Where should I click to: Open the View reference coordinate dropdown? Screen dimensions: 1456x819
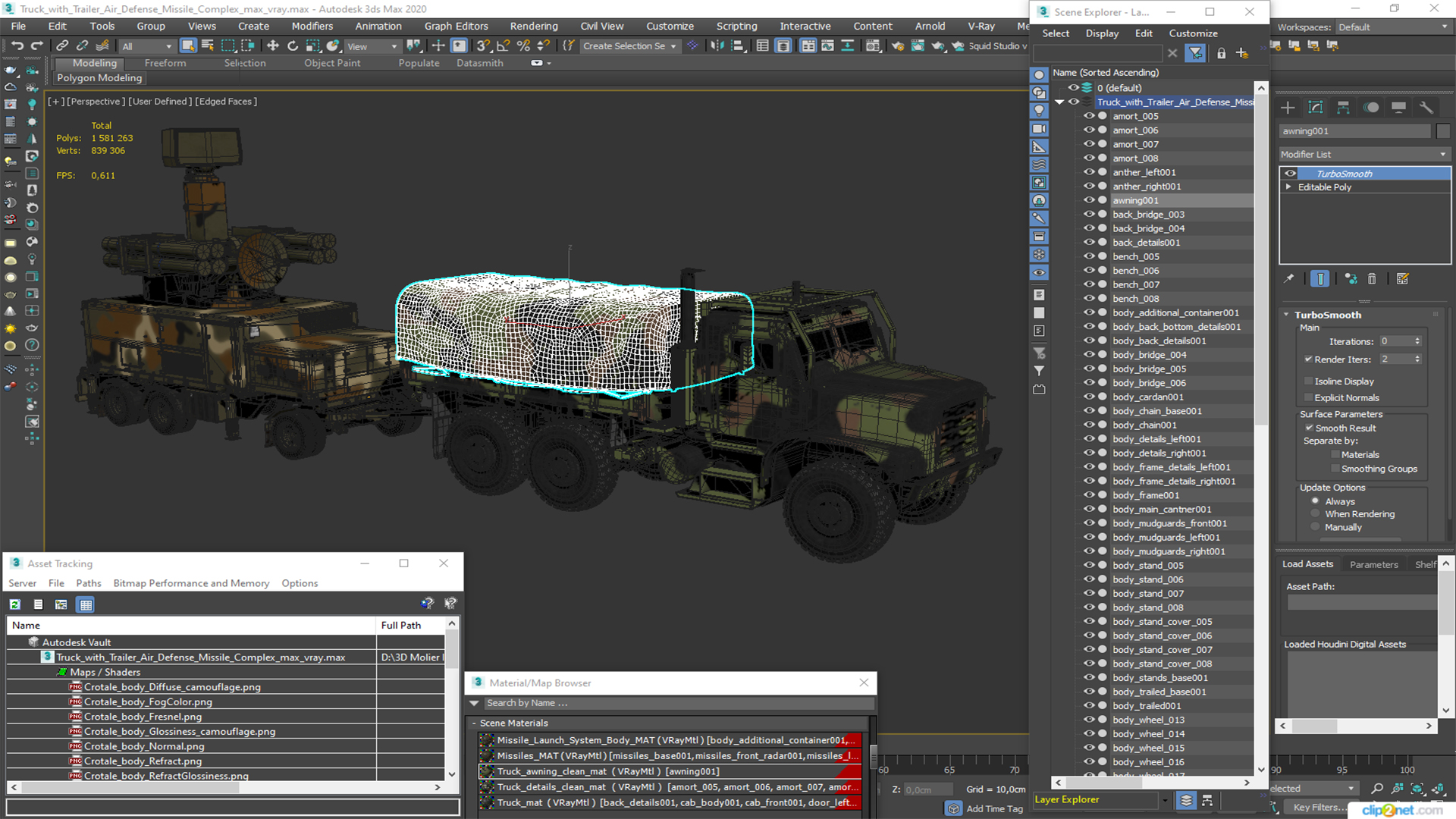click(x=372, y=46)
